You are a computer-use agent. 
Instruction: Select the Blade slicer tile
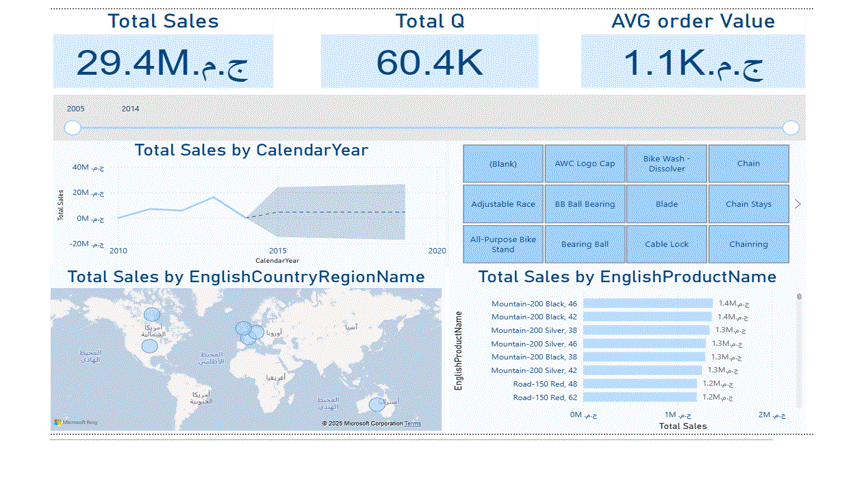point(666,204)
